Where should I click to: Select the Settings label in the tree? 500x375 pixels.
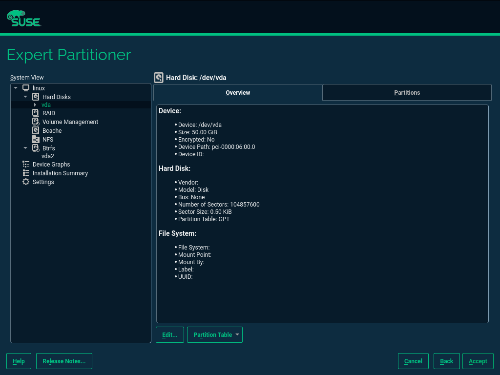[43, 182]
